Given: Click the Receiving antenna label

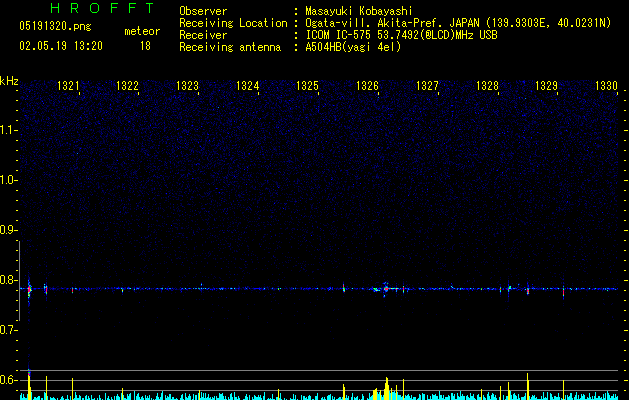Looking at the screenshot, I should coord(230,47).
